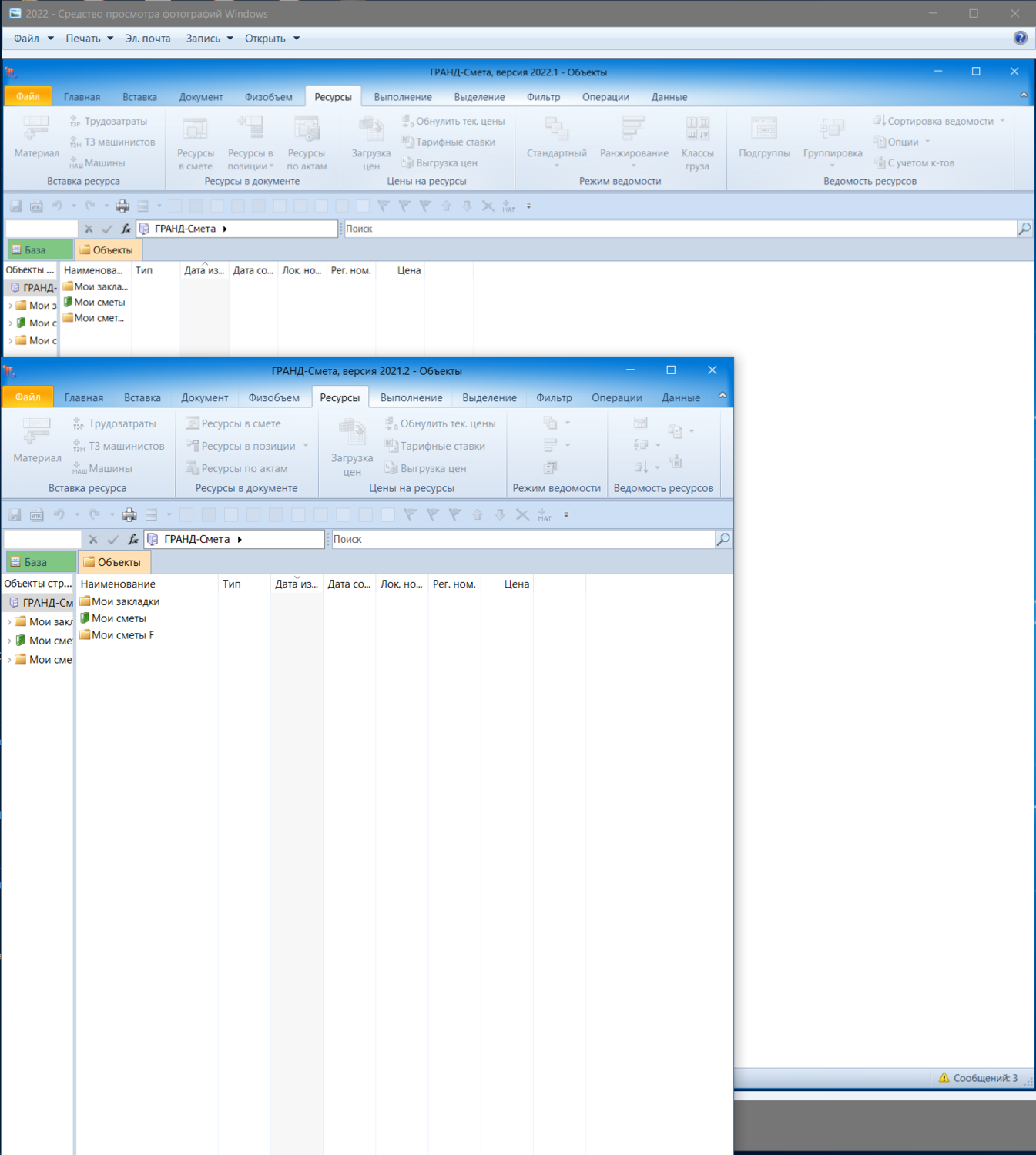This screenshot has width=1036, height=1155.
Task: Collapse the ribbon in the 2021.2 window
Action: pyautogui.click(x=723, y=396)
